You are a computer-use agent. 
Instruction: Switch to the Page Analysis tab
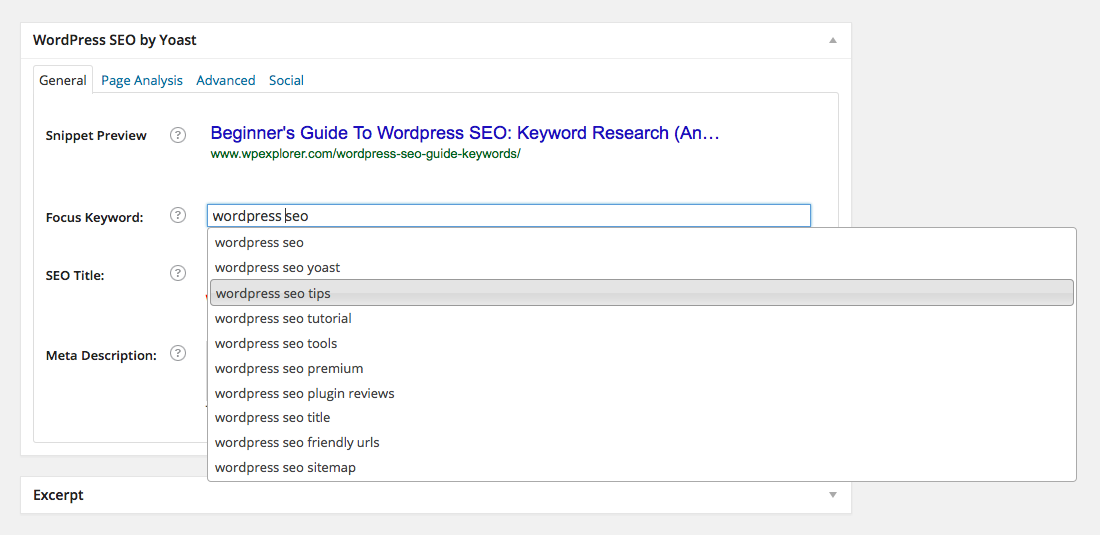[142, 80]
